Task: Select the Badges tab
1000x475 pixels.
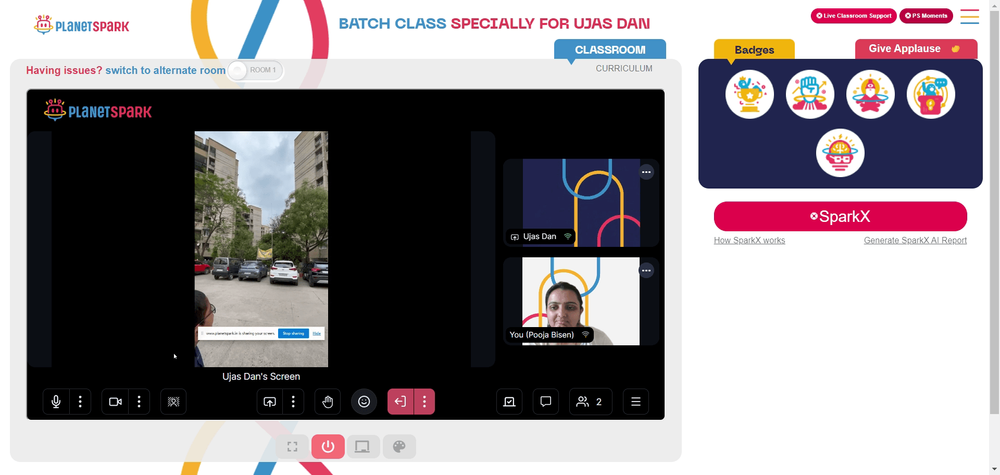Action: click(754, 50)
